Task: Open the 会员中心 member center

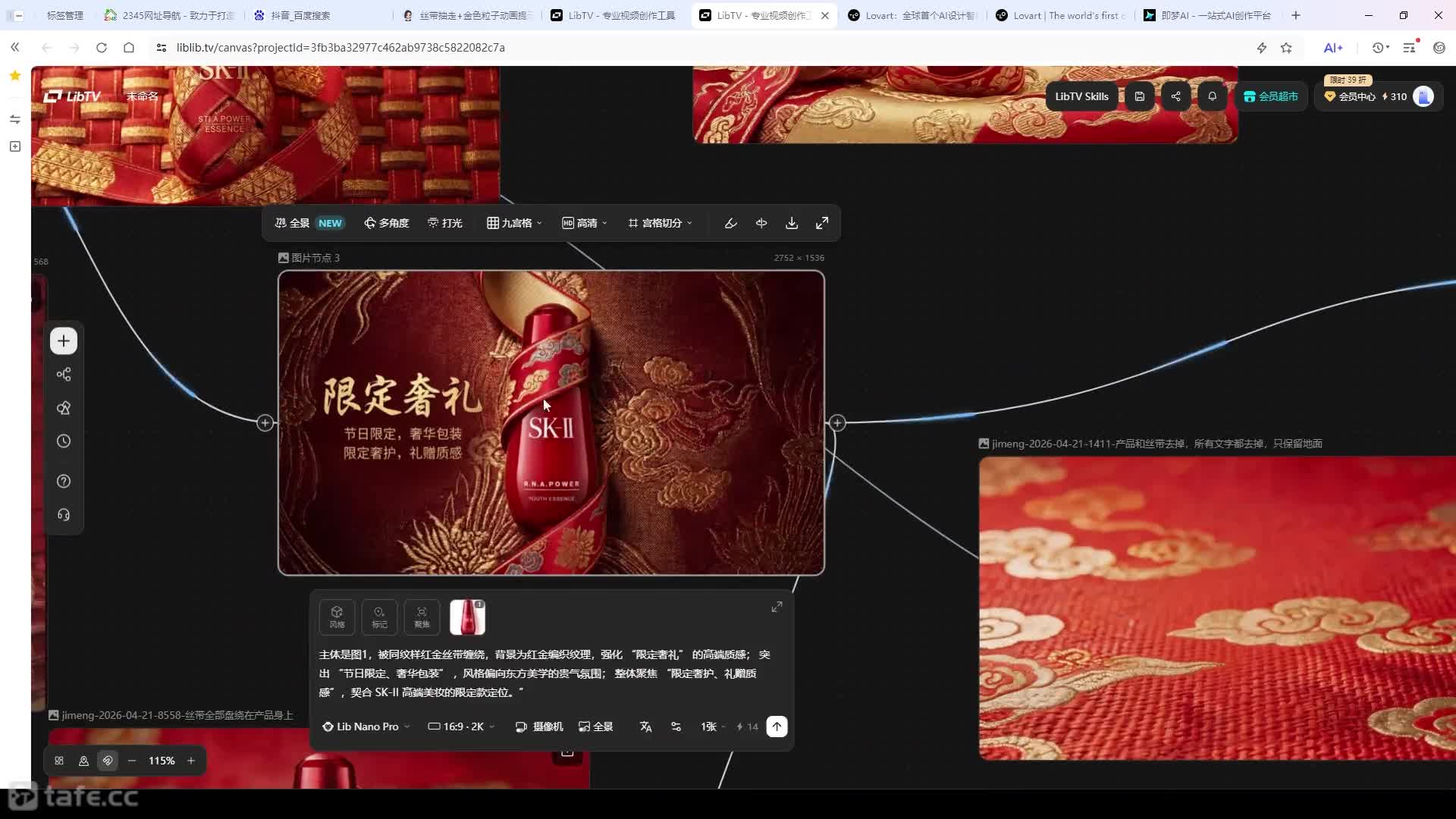Action: click(1349, 96)
